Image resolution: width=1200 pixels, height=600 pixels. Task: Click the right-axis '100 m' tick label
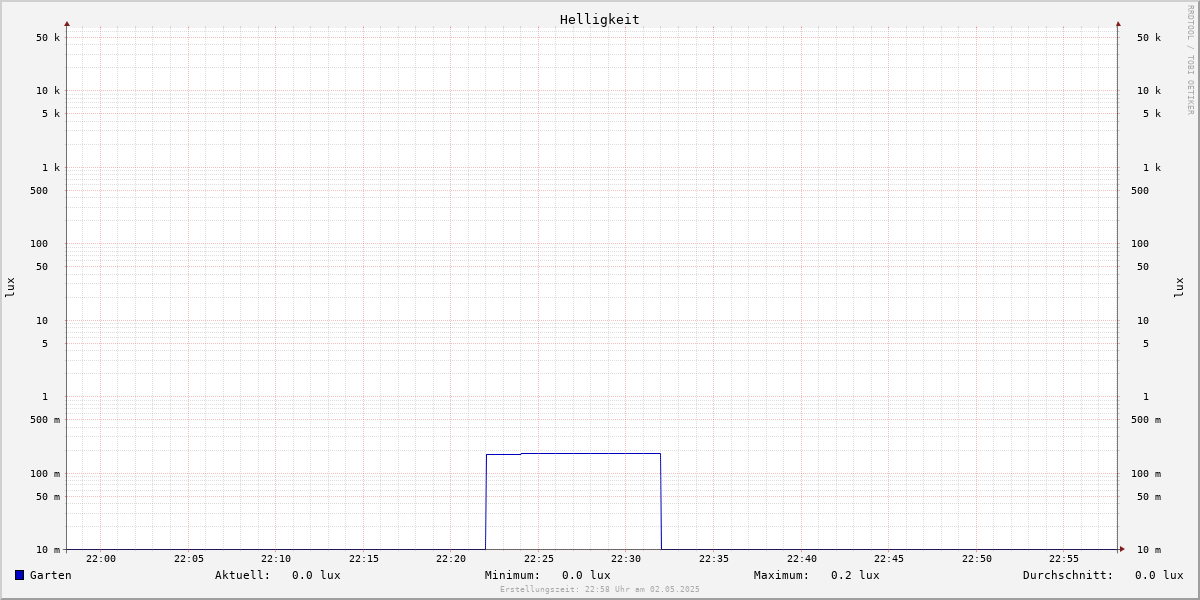[x=1146, y=474]
